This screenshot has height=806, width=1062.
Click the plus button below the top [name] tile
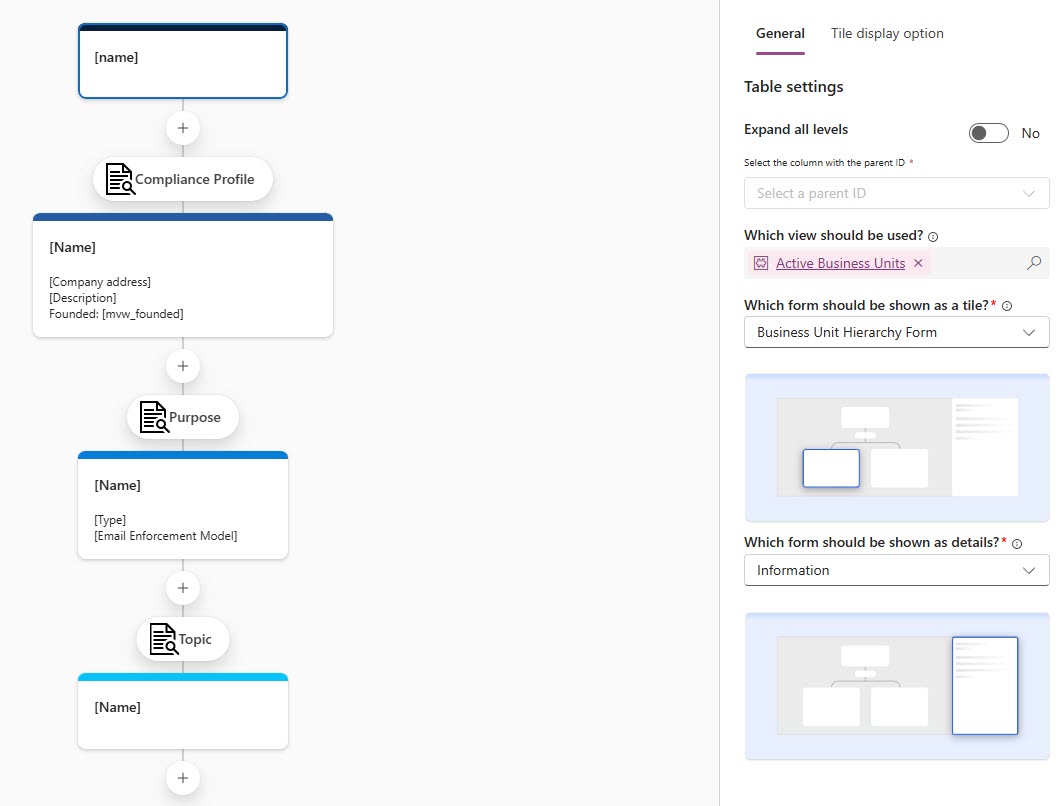[x=183, y=128]
